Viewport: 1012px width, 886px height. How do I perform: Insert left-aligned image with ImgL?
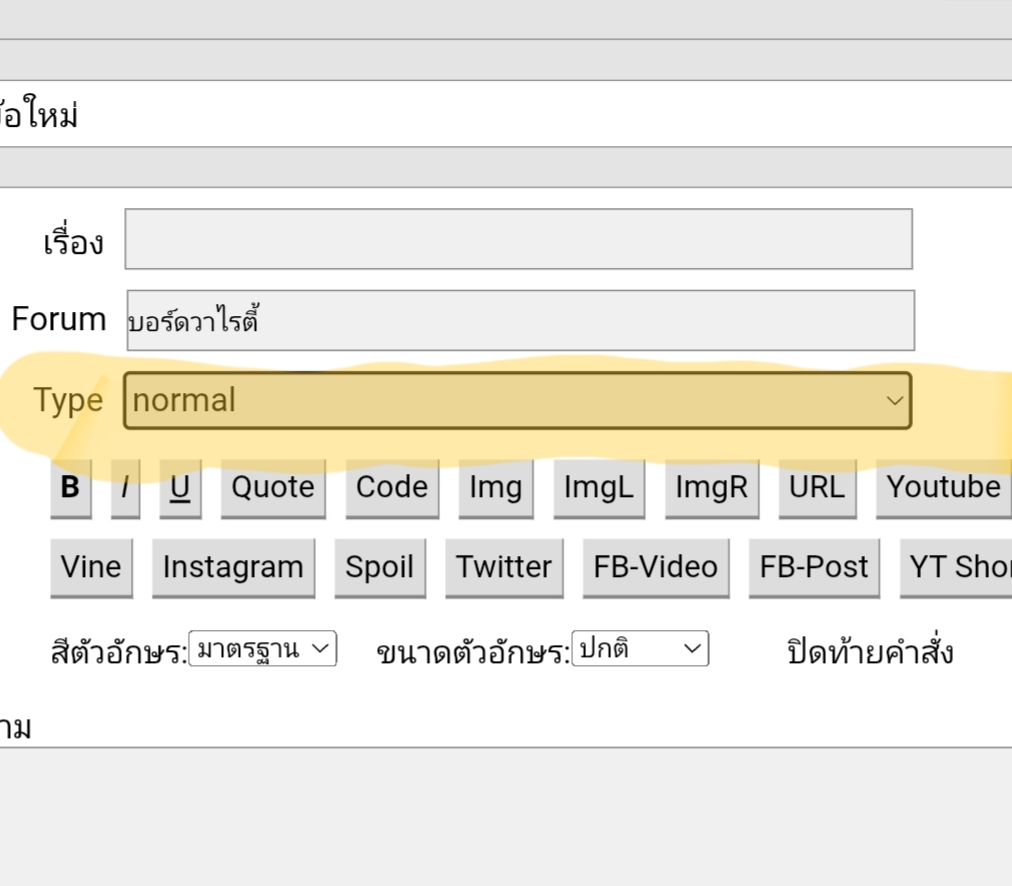tap(599, 488)
